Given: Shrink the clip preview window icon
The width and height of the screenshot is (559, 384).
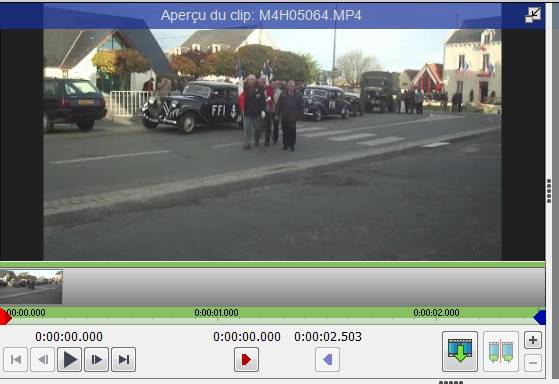Looking at the screenshot, I should pyautogui.click(x=533, y=15).
